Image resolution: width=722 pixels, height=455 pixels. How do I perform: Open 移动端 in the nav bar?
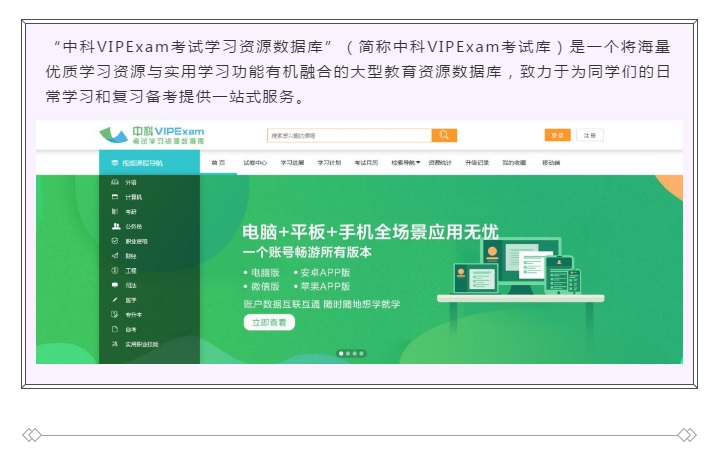coord(551,163)
